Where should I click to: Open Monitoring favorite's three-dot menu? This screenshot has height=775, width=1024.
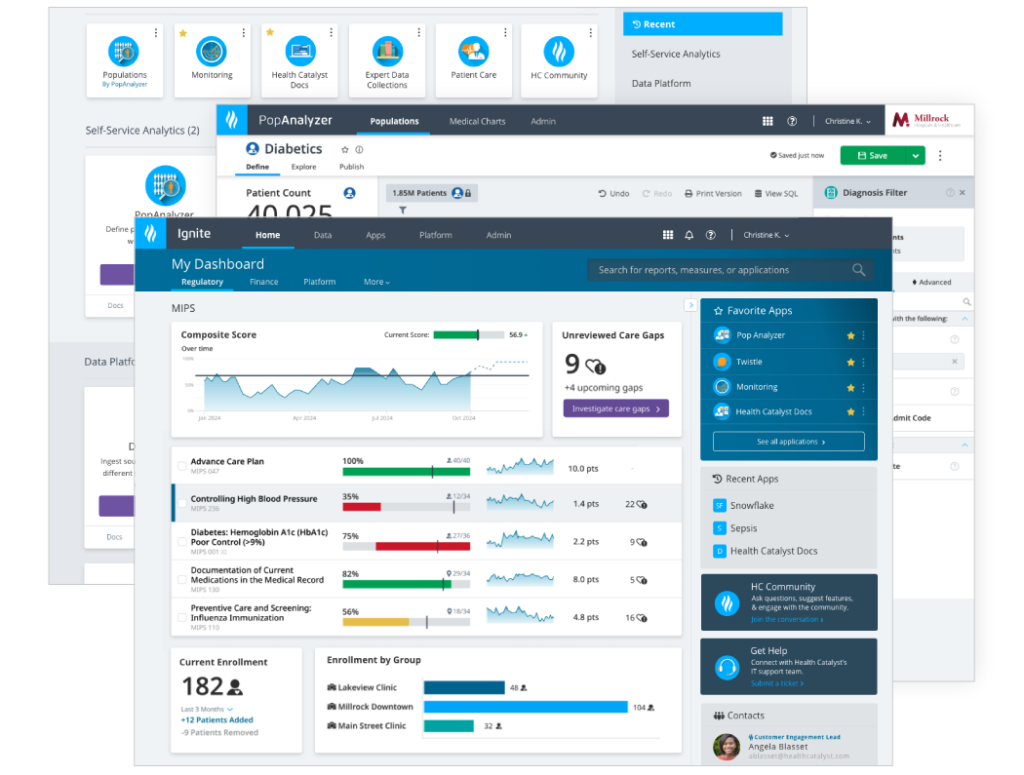click(x=863, y=387)
